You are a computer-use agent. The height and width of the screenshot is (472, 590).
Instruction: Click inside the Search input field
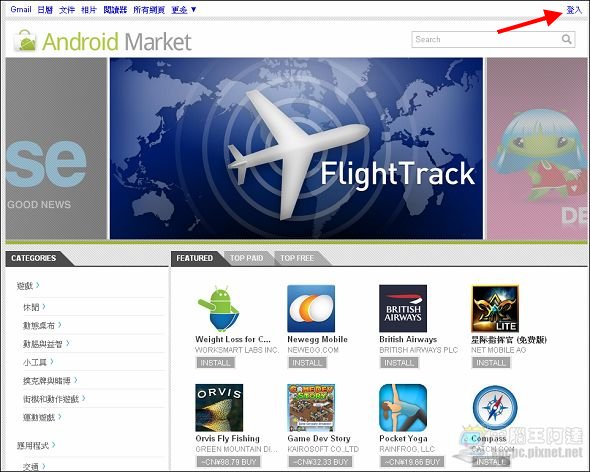(x=487, y=39)
